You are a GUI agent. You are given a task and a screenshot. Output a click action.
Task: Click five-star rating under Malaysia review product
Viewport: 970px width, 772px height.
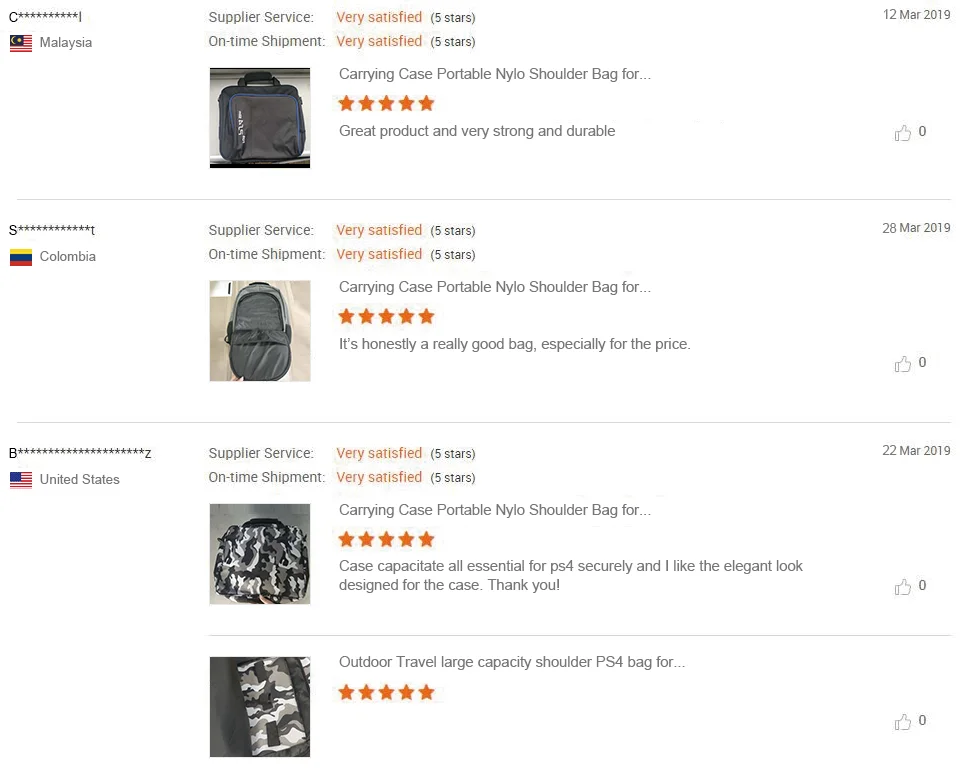pyautogui.click(x=386, y=103)
